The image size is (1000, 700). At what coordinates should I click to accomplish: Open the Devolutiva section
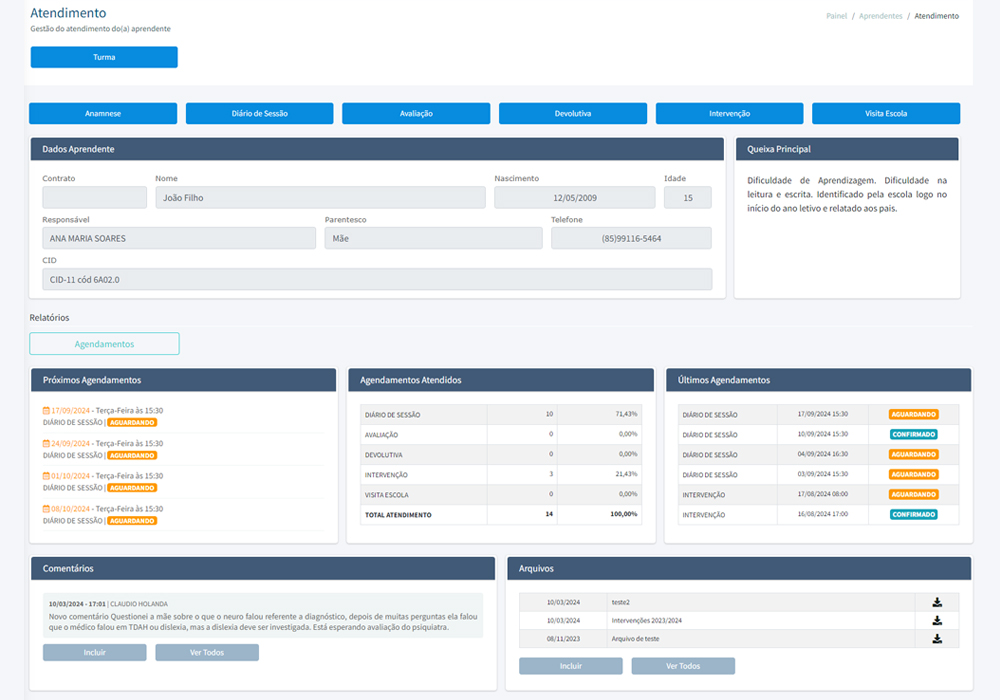[x=573, y=113]
